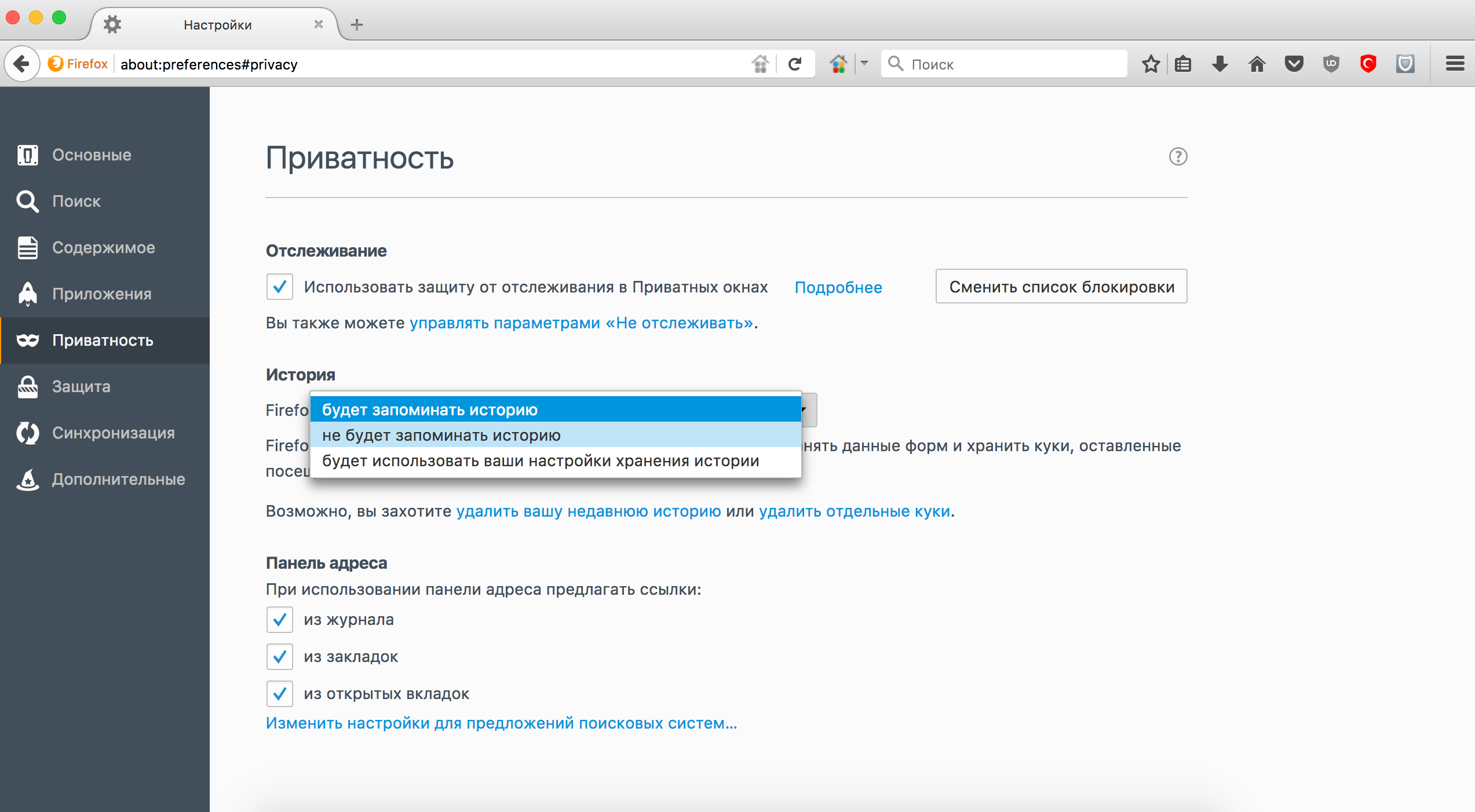Click the address bar URL field
The width and height of the screenshot is (1475, 812).
point(432,64)
